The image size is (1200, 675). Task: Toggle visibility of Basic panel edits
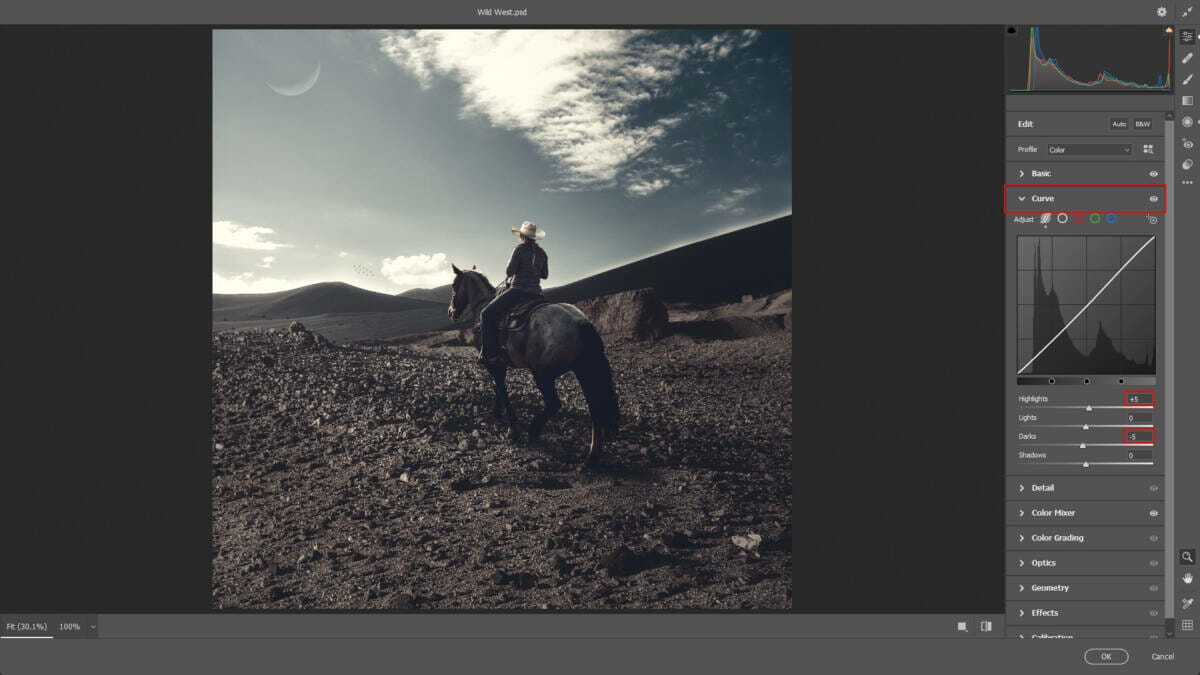tap(1153, 174)
